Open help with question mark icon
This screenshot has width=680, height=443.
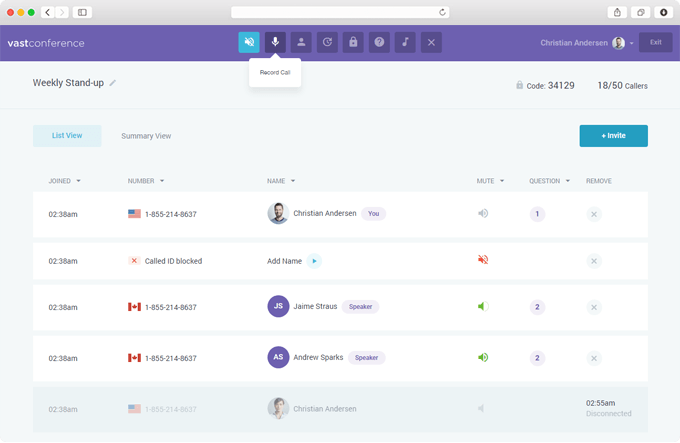pos(379,42)
